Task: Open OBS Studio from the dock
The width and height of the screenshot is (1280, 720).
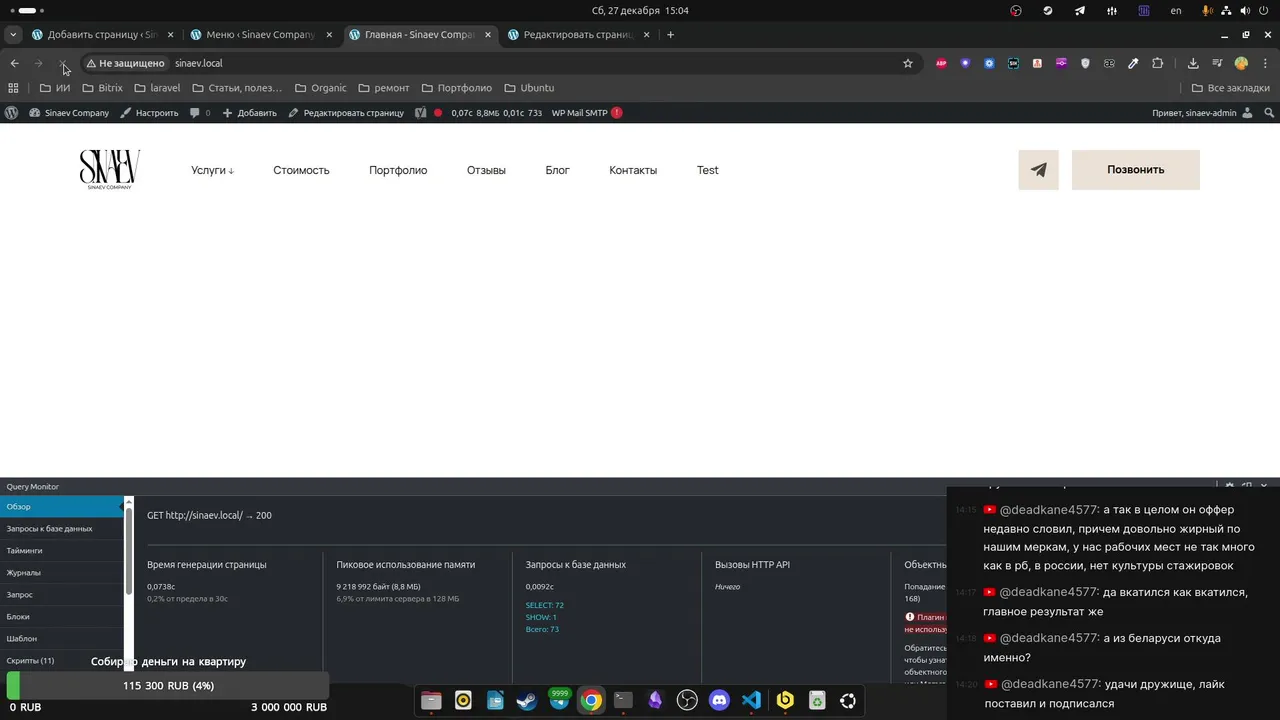Action: click(687, 701)
